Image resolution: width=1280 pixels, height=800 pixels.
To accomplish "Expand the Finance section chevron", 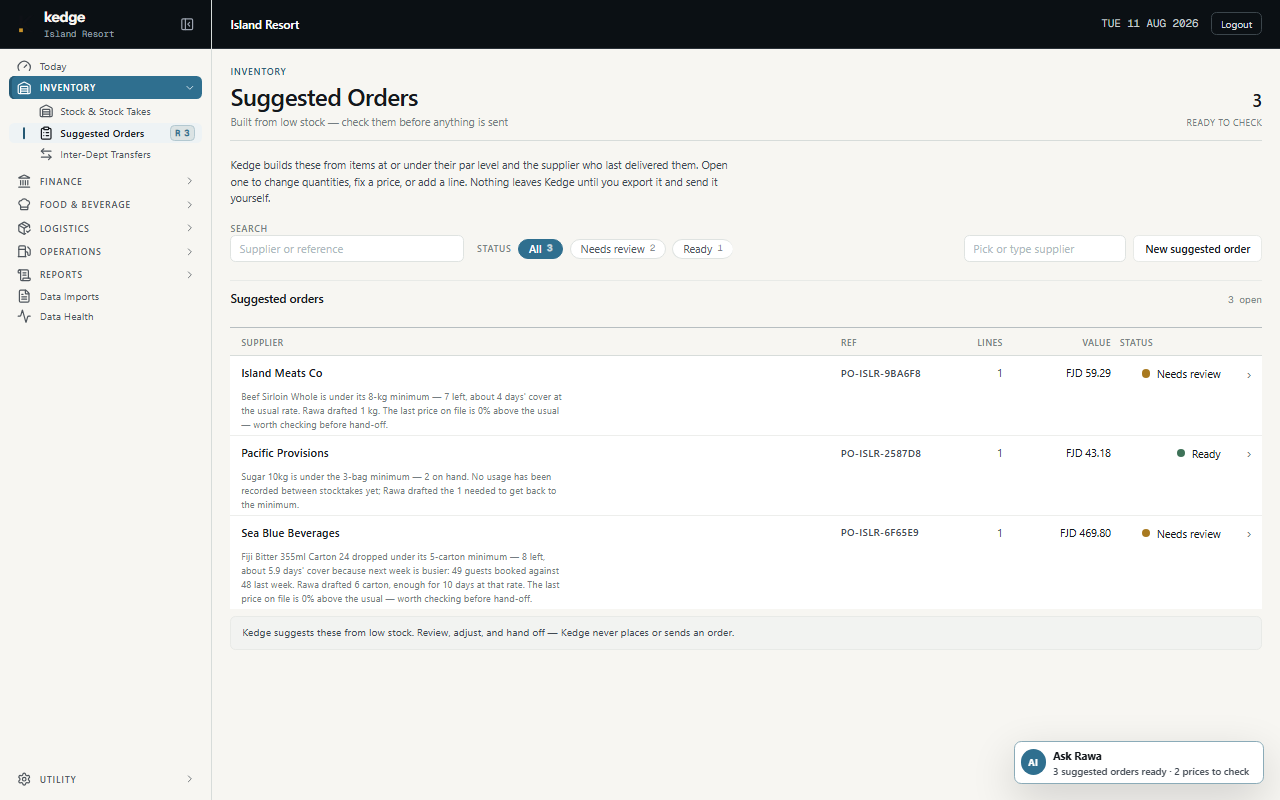I will (189, 181).
